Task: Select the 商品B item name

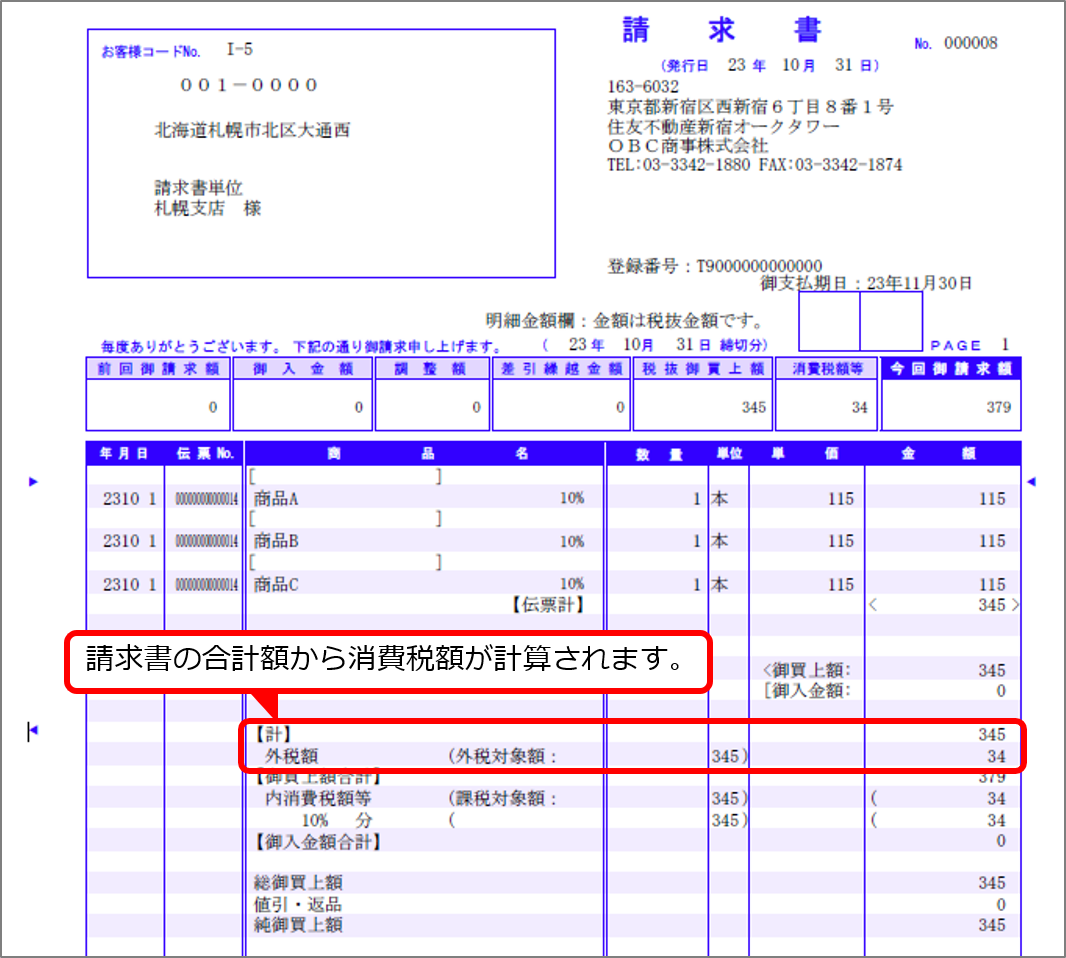Action: pos(276,541)
